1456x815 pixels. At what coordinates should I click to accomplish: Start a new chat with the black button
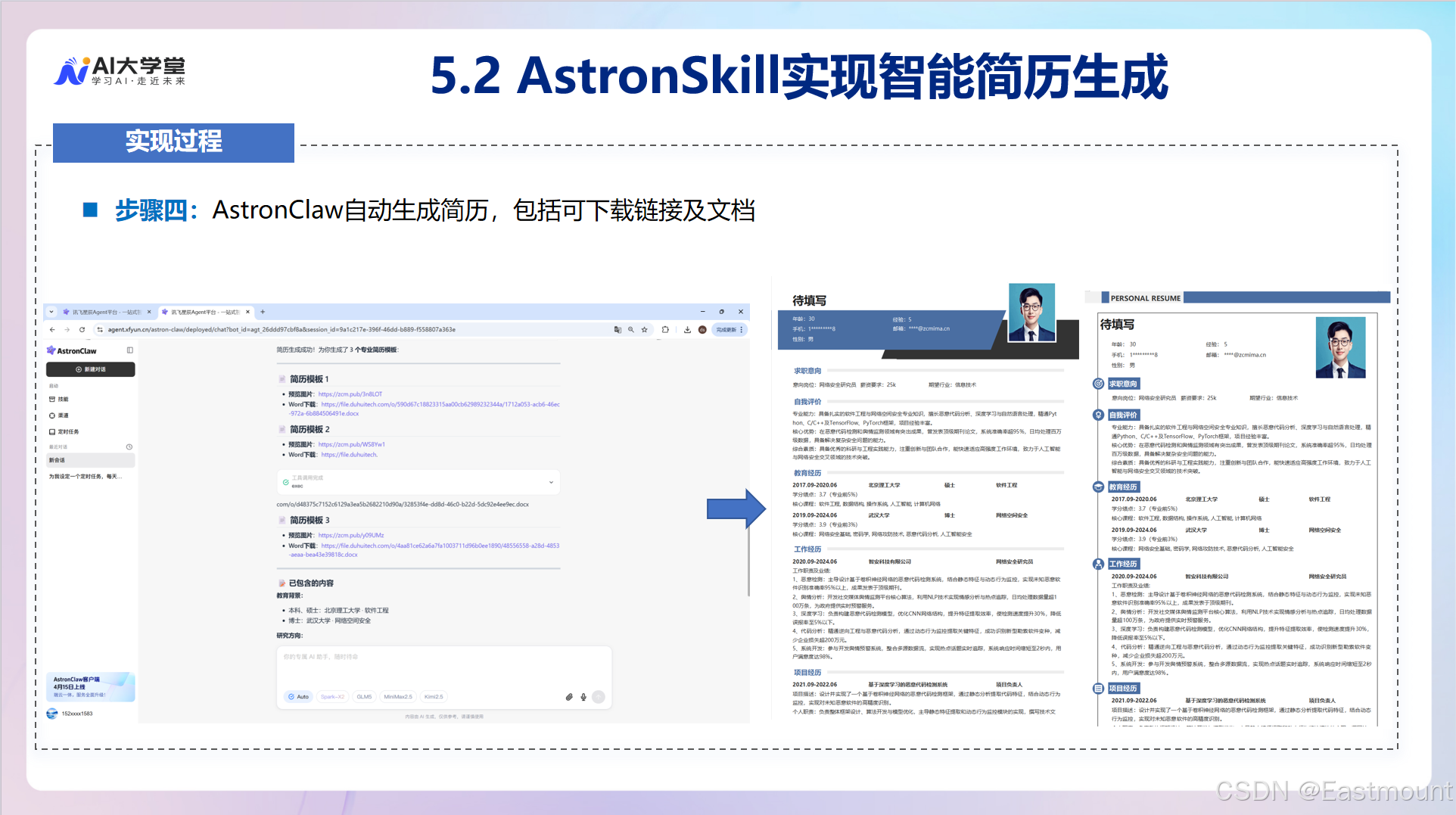pos(91,369)
